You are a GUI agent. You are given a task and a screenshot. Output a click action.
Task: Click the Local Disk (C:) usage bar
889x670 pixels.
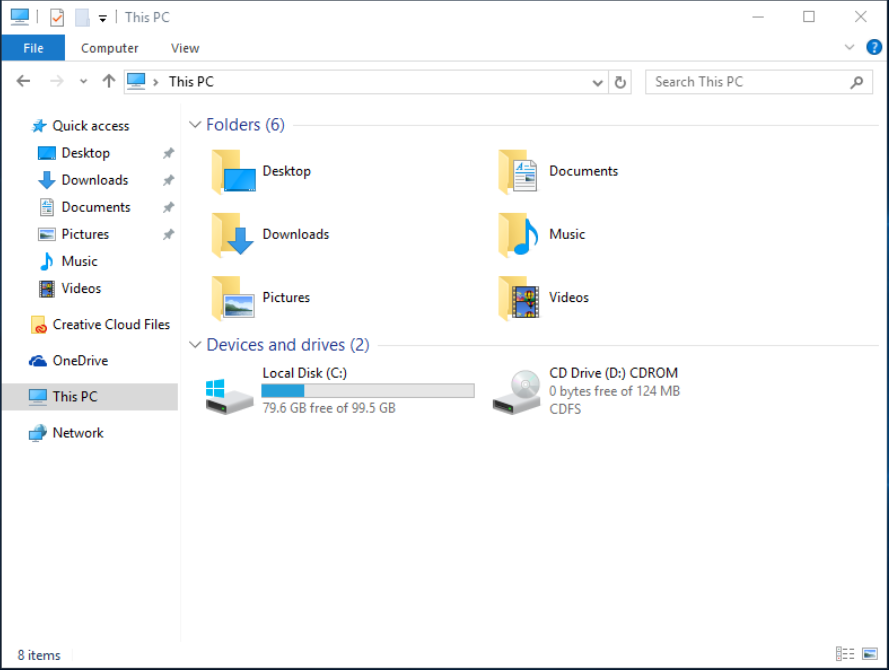point(367,391)
